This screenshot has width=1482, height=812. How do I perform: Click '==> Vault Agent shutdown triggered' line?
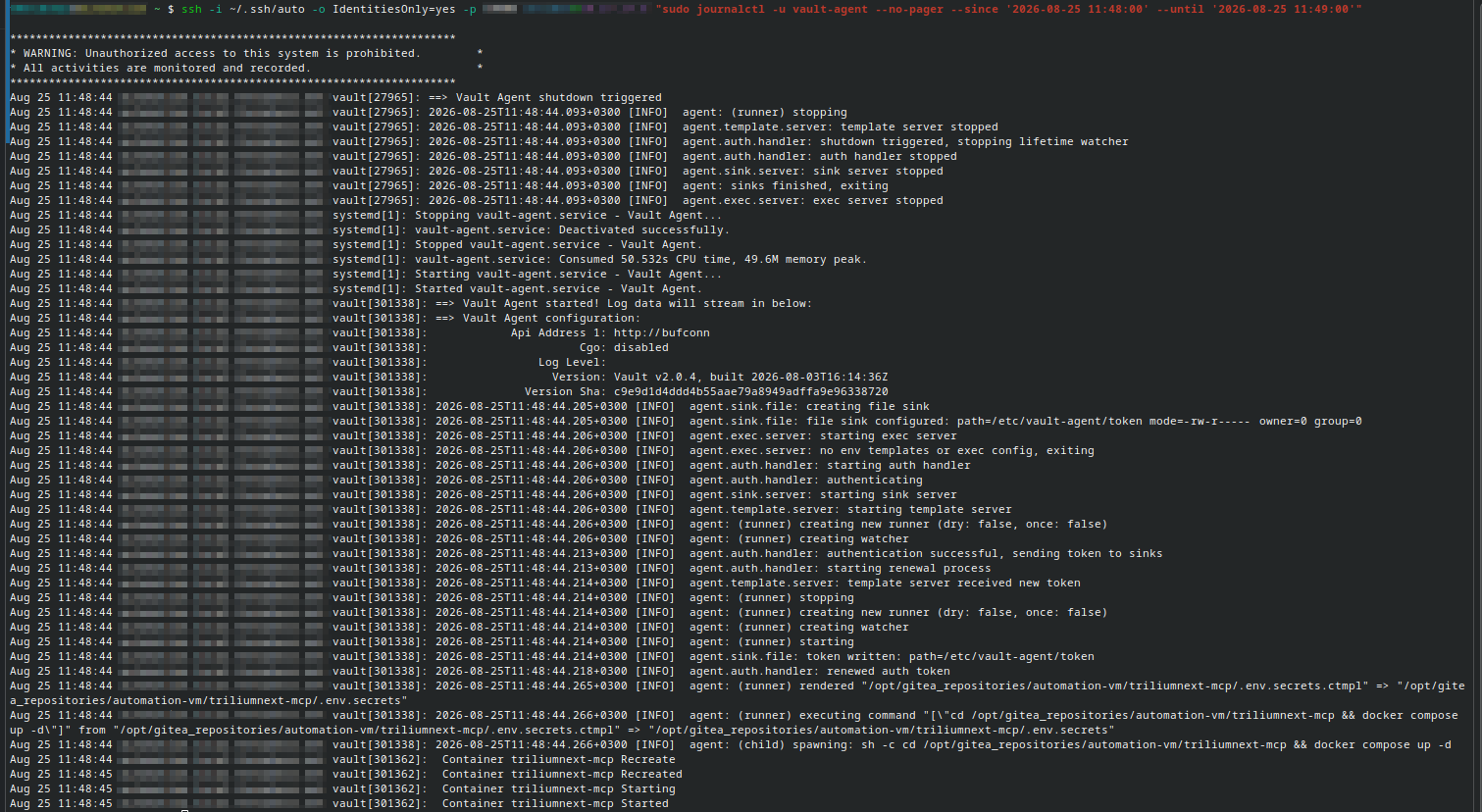(545, 97)
